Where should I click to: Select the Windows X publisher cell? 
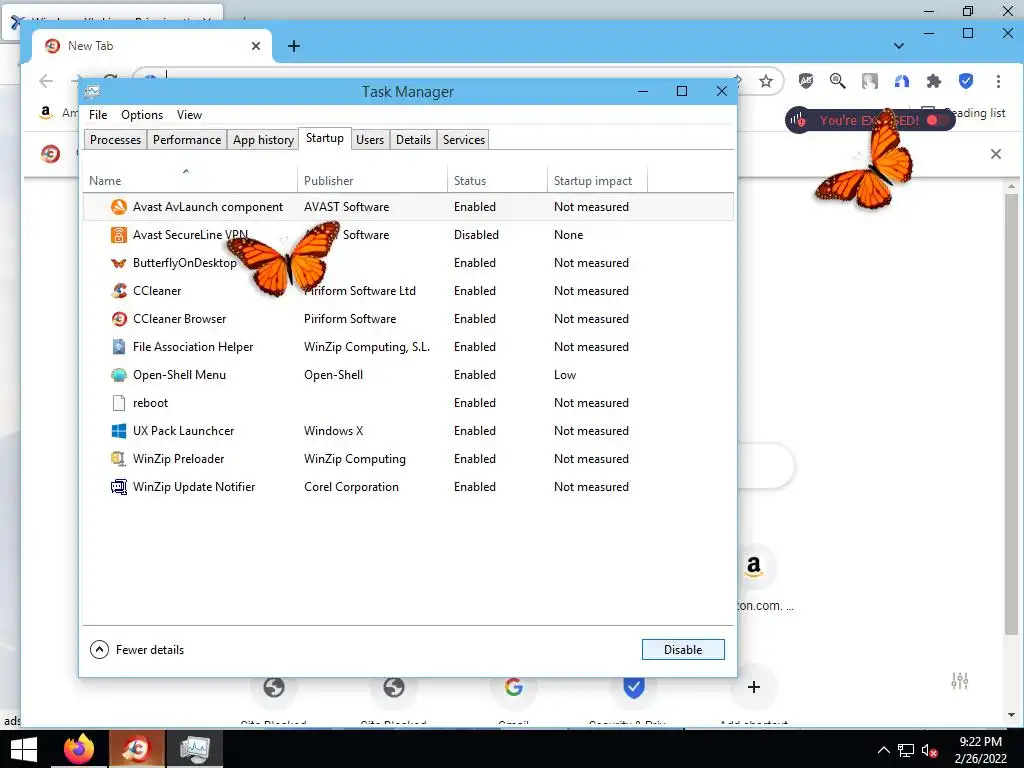(334, 431)
